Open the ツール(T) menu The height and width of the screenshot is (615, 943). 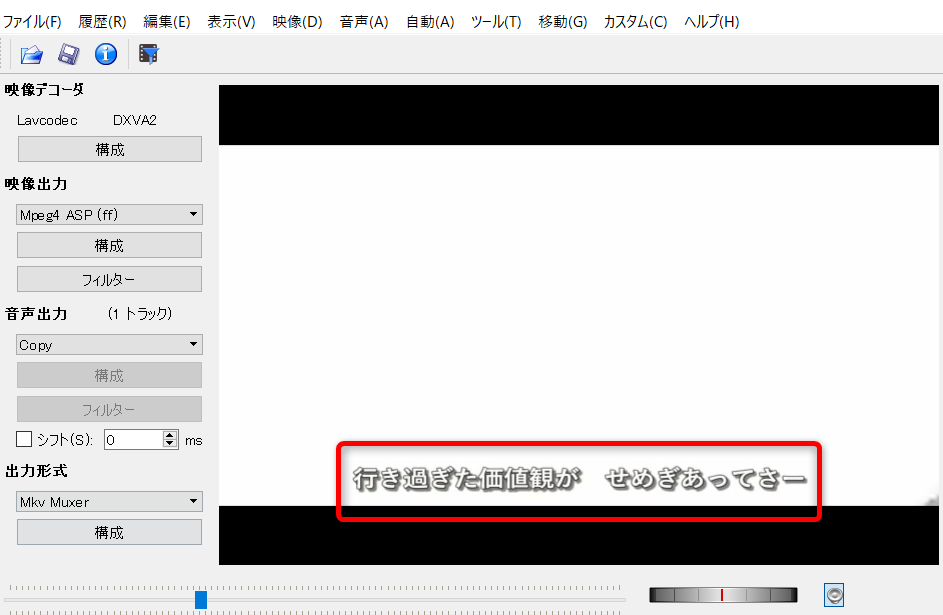pos(496,21)
